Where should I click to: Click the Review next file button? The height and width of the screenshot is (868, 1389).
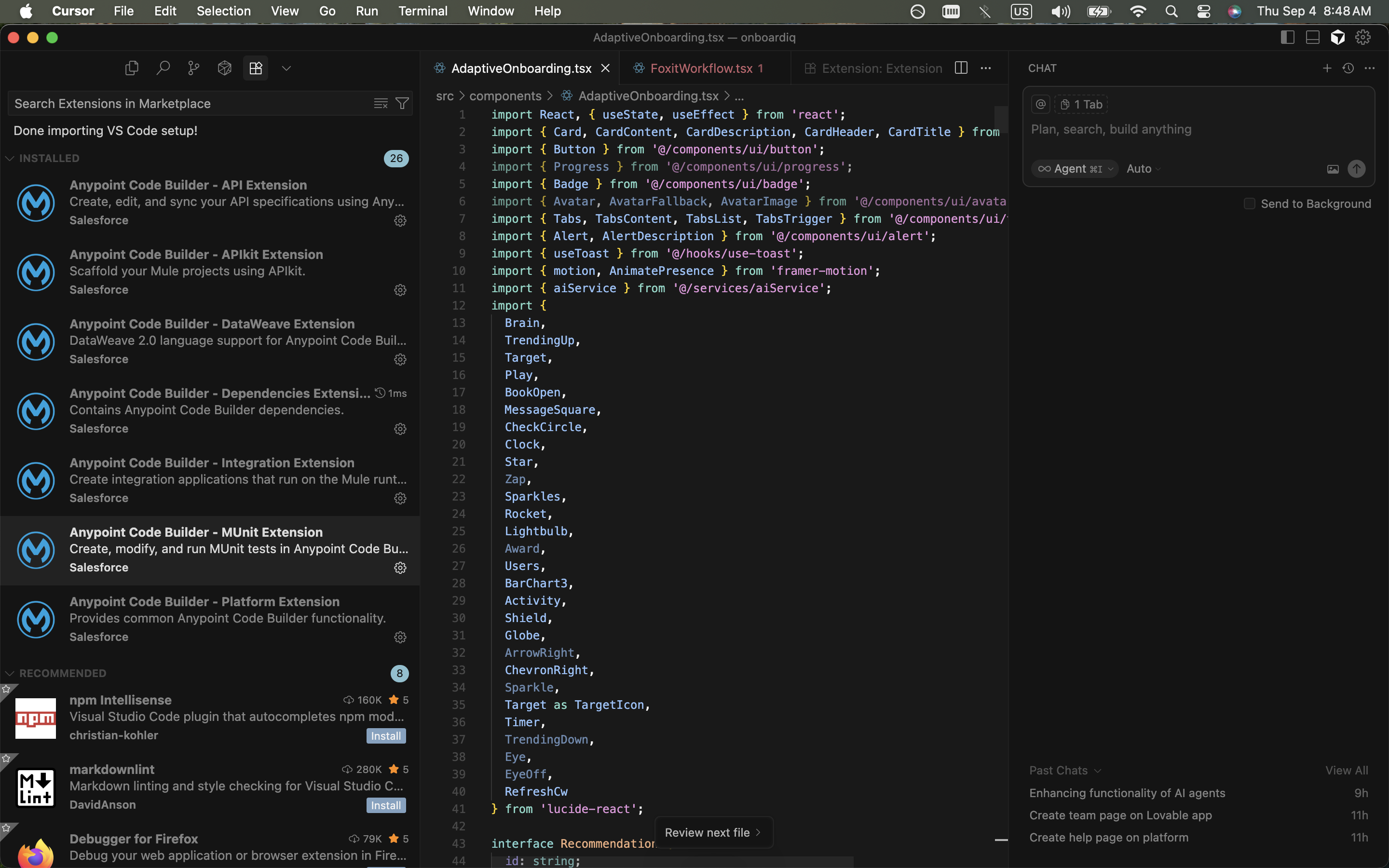713,832
